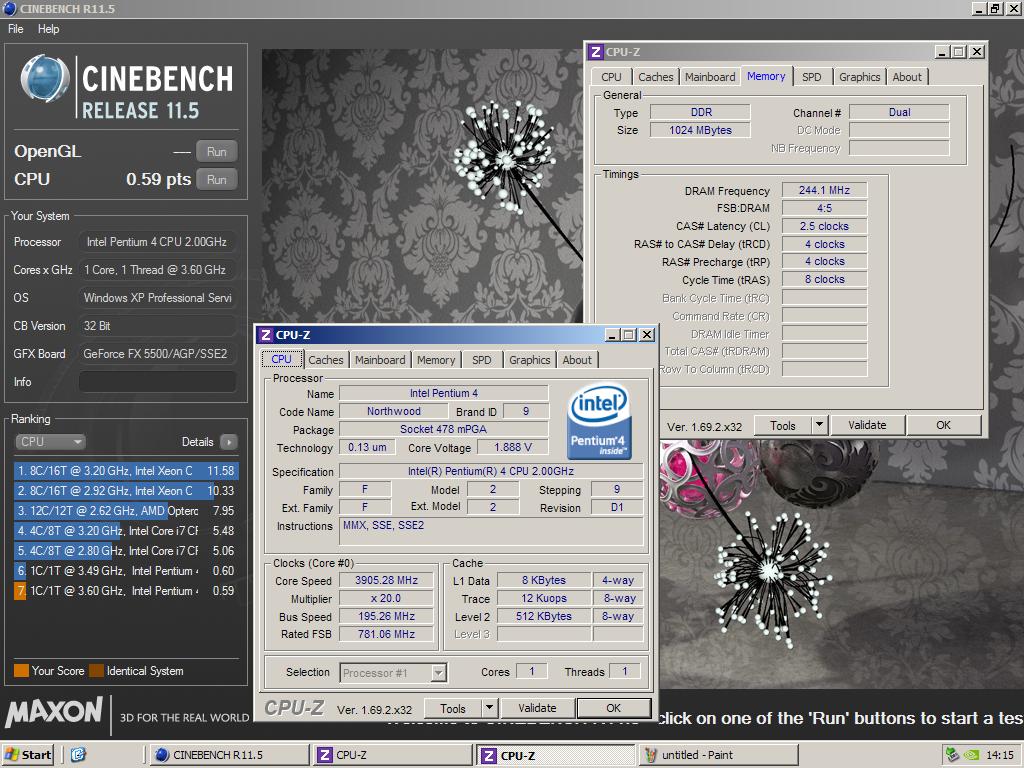Click the FSB:DRAM value 4:5
The height and width of the screenshot is (768, 1024).
[x=824, y=208]
